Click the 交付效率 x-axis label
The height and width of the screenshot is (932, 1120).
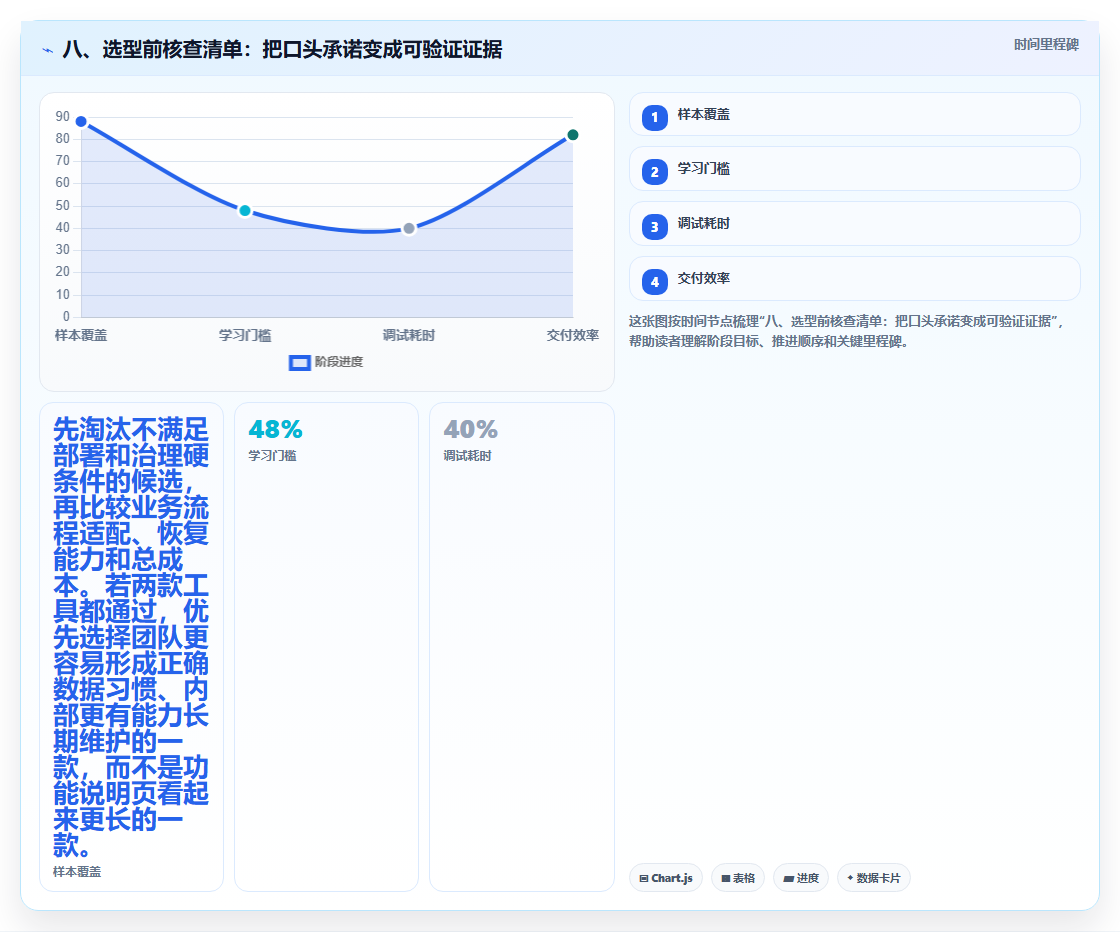pos(573,335)
